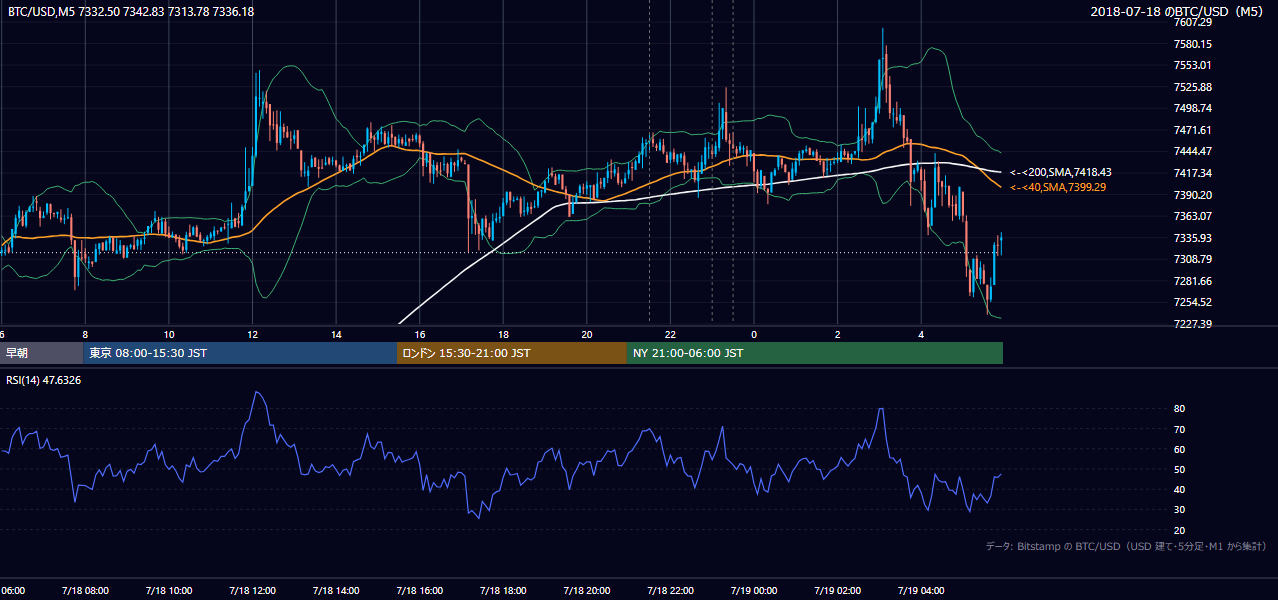Click the bottom time label 7/18 16:00

[x=419, y=590]
